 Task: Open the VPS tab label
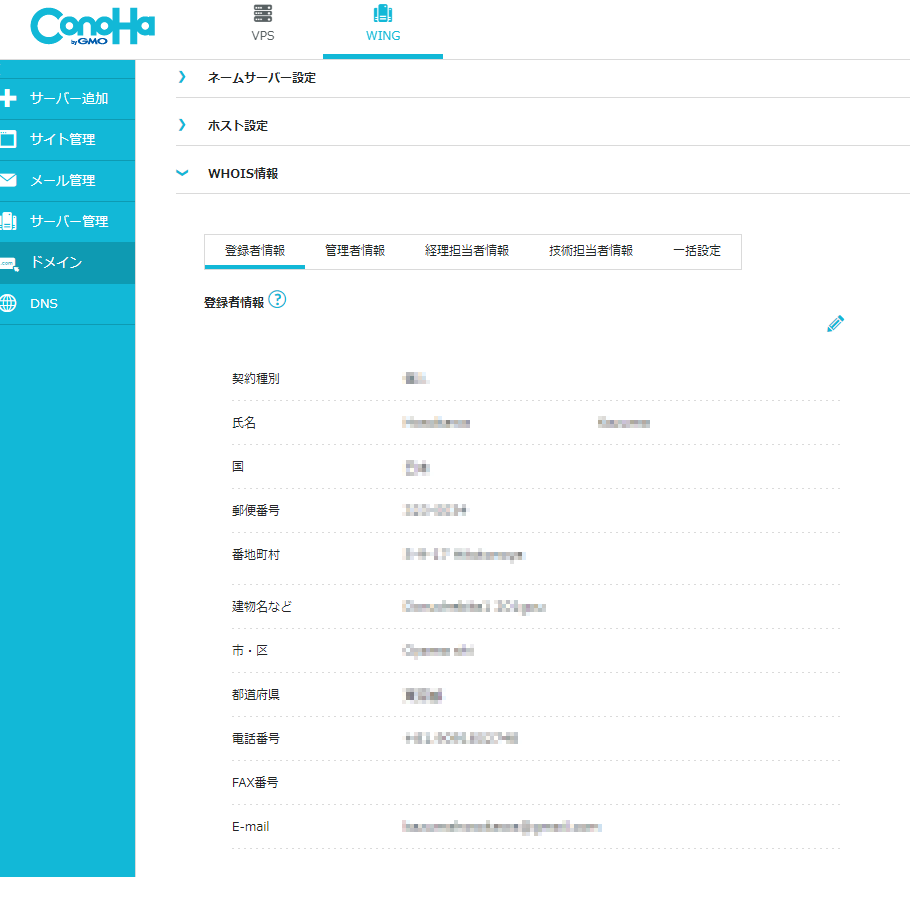[263, 36]
